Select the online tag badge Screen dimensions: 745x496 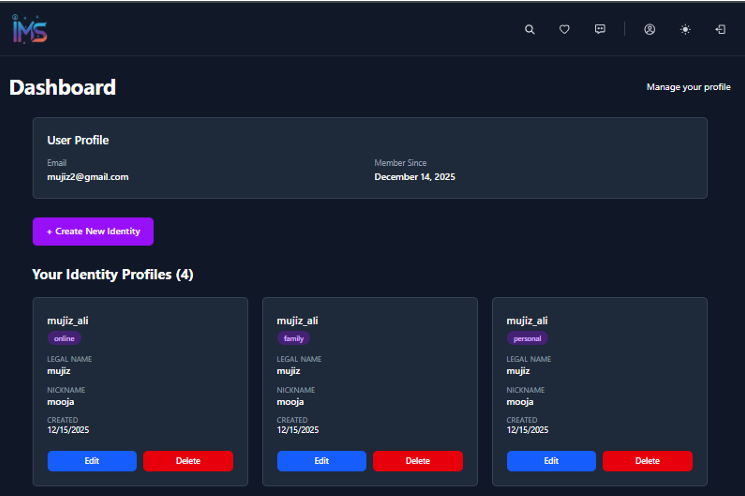[x=64, y=339]
